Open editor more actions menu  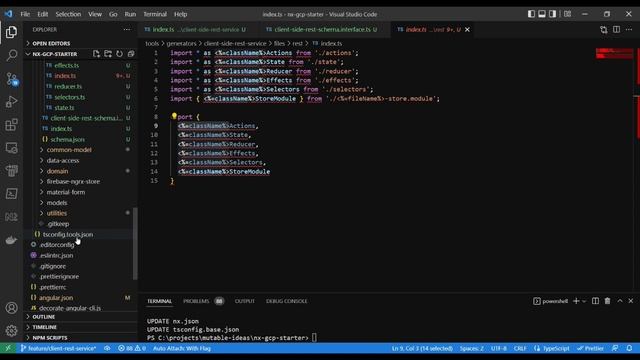[629, 29]
